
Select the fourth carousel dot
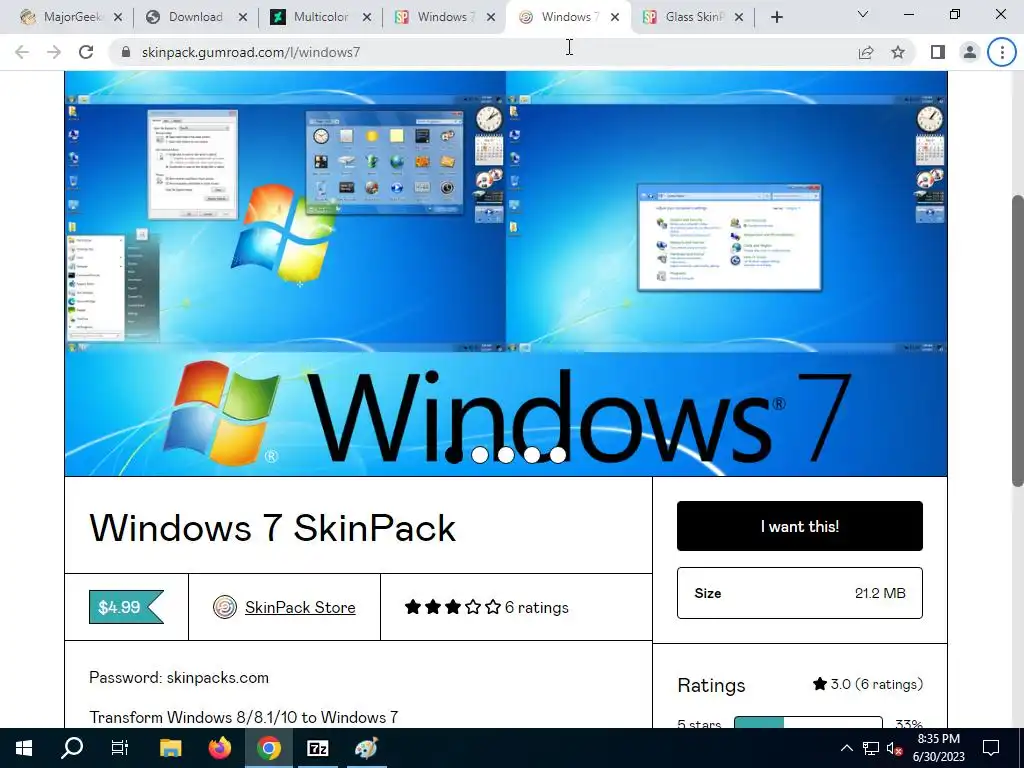[532, 455]
